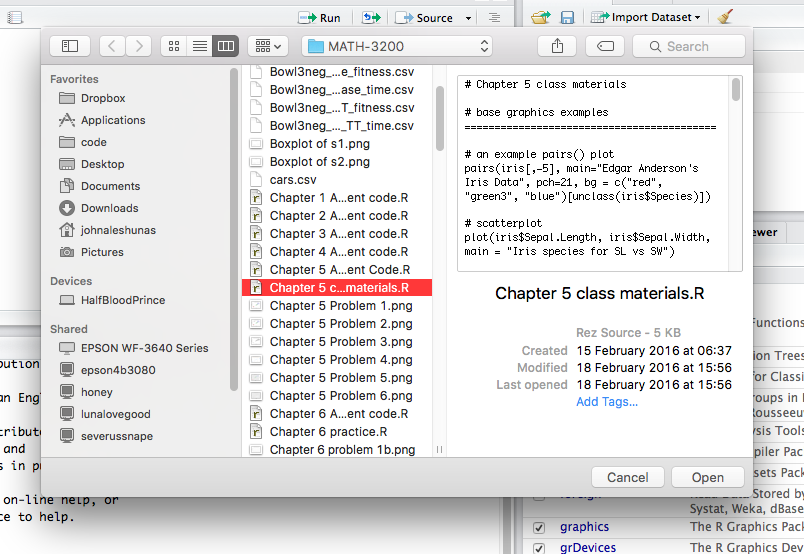This screenshot has width=804, height=554.
Task: Go forward in the file dialog
Action: click(x=139, y=46)
